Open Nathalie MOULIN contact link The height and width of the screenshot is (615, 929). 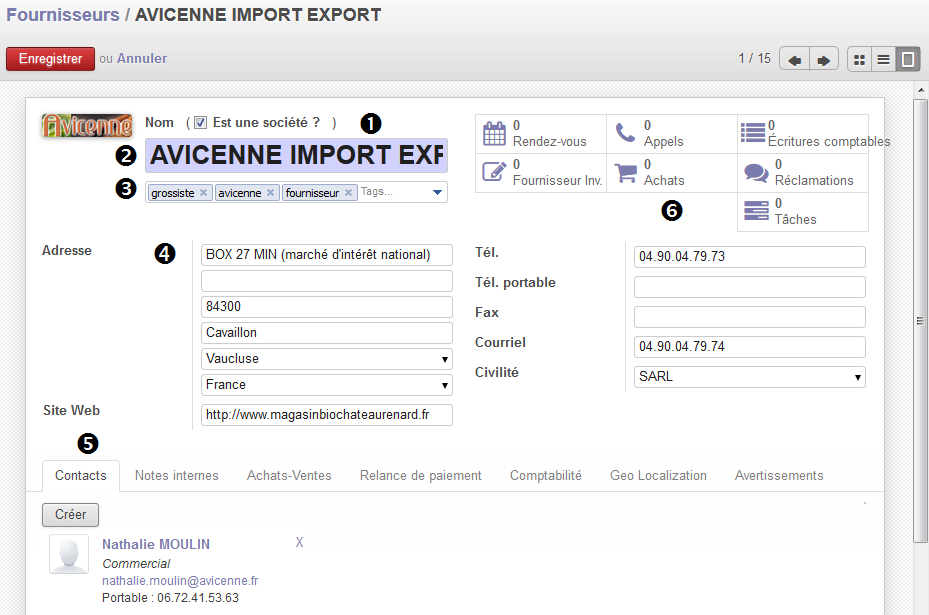[156, 544]
